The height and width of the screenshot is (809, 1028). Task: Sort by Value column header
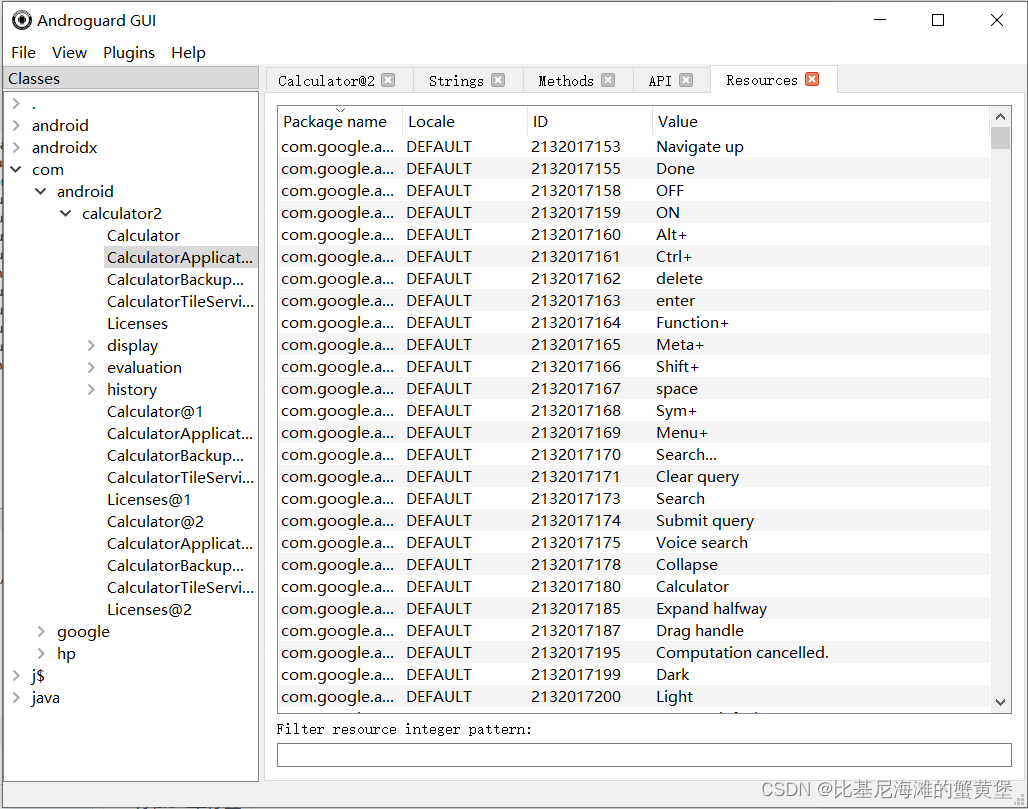[x=820, y=121]
